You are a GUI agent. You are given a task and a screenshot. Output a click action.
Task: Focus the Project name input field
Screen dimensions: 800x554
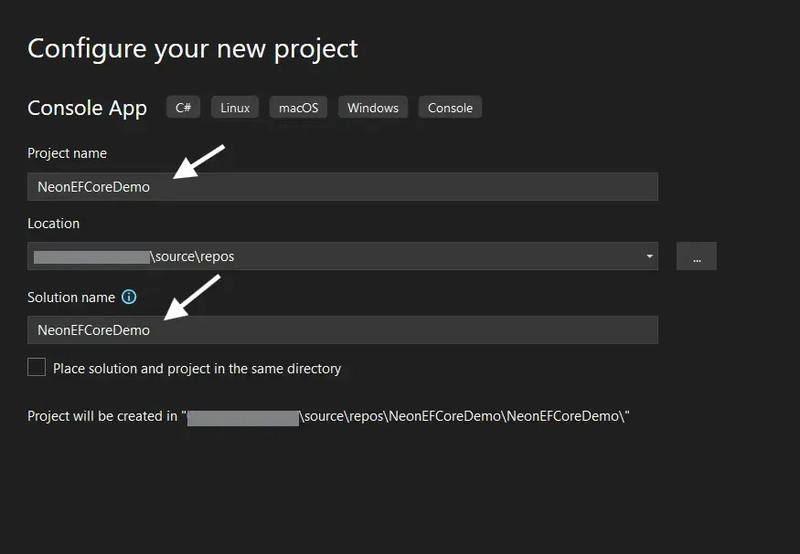342,187
